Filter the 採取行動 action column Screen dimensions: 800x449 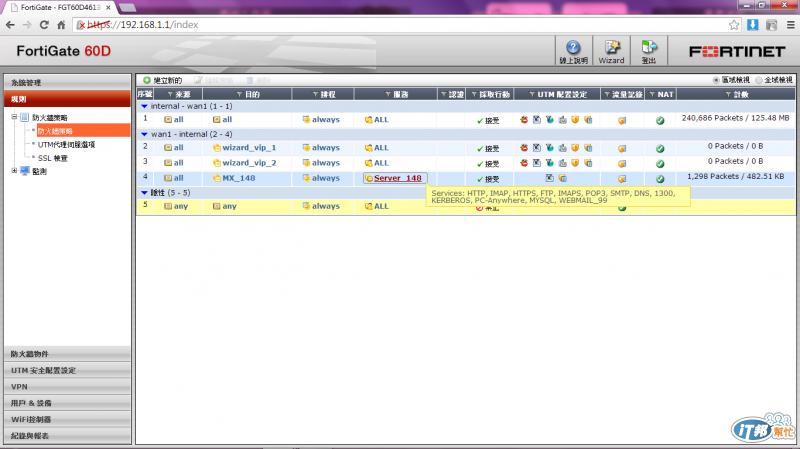click(474, 94)
